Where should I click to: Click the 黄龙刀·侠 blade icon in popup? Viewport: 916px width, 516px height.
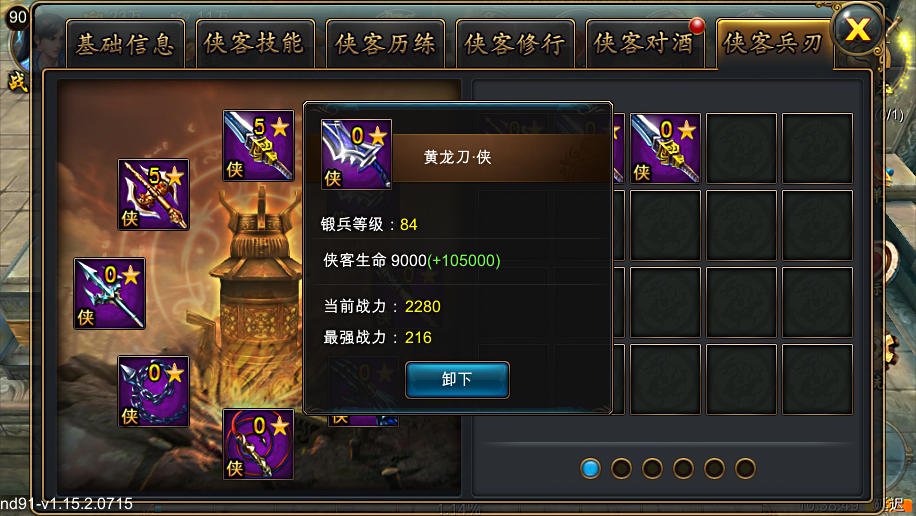click(356, 154)
